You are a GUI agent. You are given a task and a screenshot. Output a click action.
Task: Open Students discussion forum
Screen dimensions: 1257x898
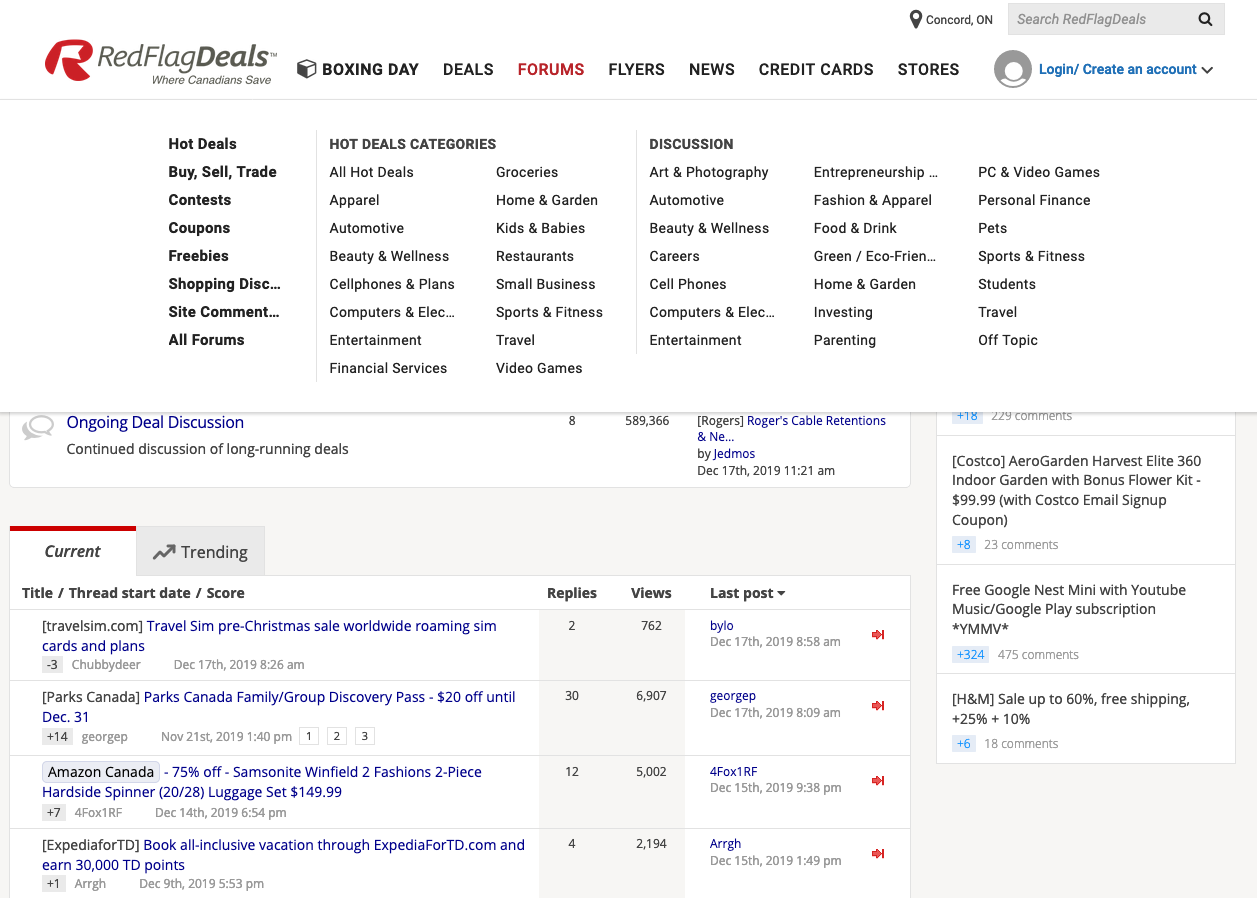pyautogui.click(x=1007, y=284)
